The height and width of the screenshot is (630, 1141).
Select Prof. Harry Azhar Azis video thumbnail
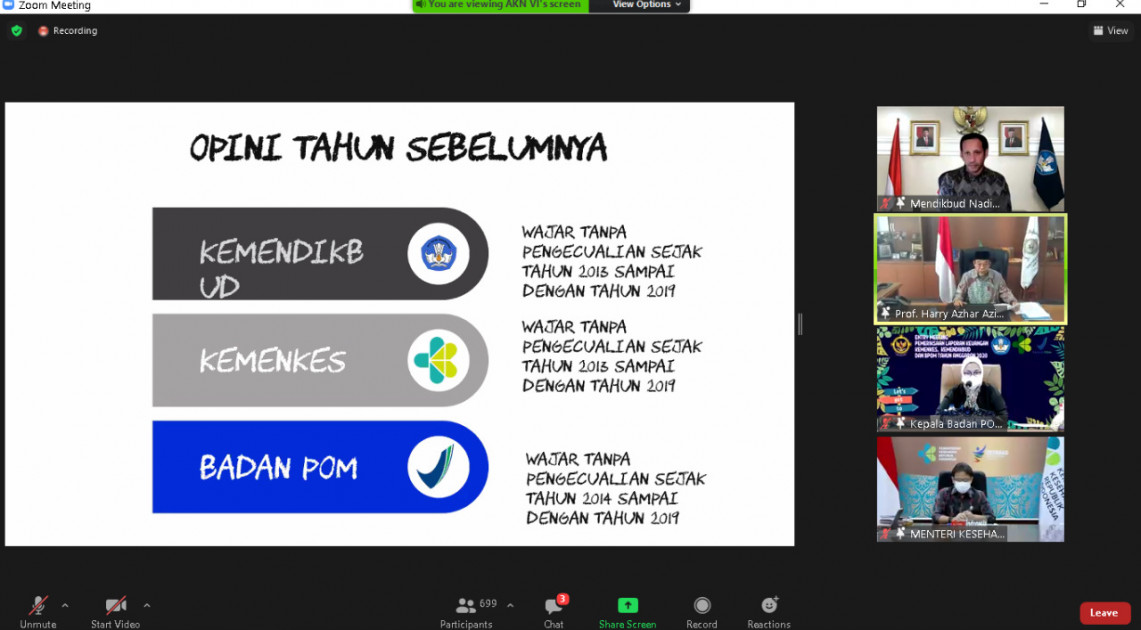point(970,268)
